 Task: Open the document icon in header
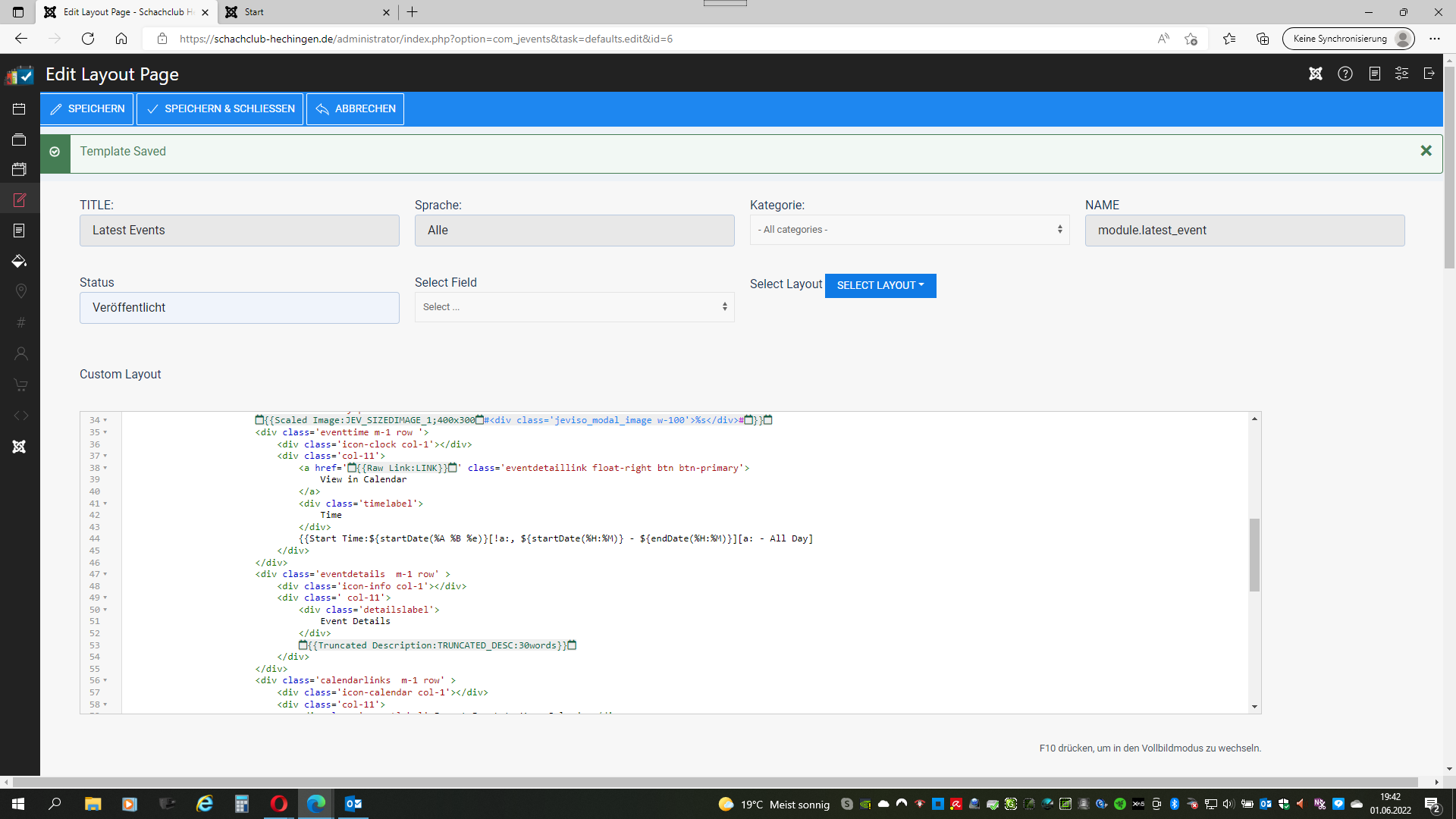pyautogui.click(x=1374, y=74)
